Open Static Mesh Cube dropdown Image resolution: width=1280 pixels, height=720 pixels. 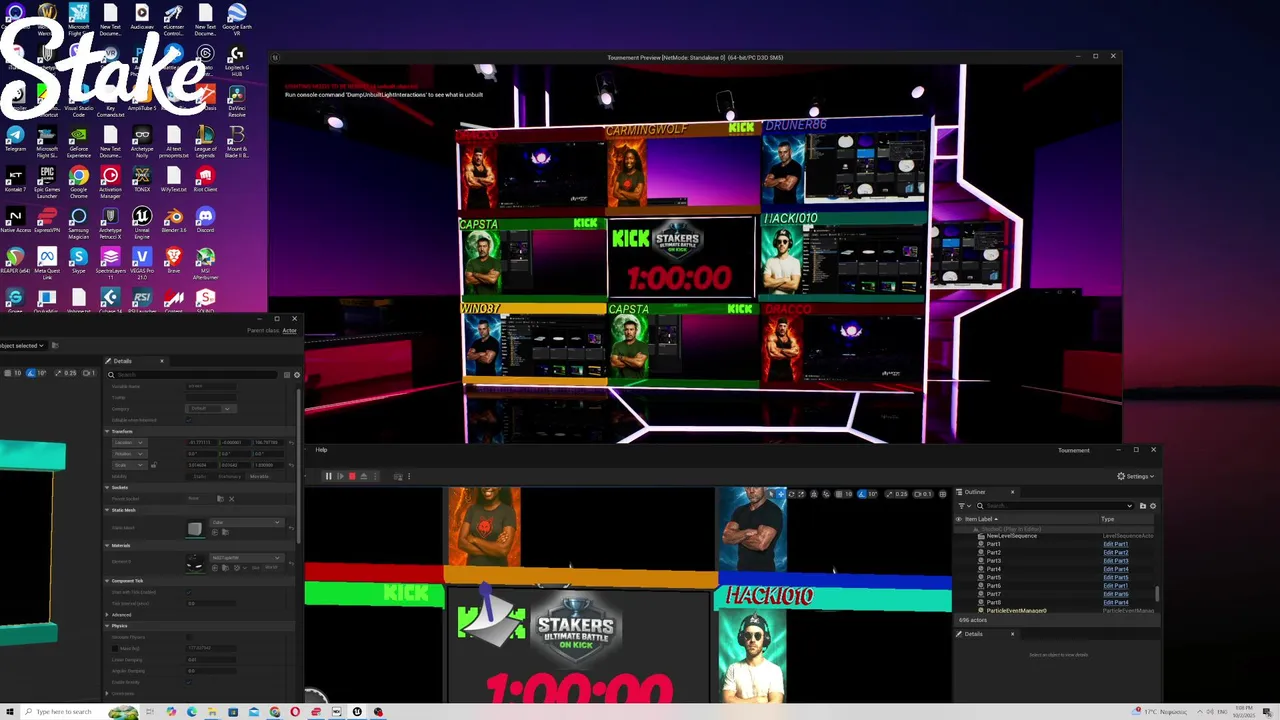[x=247, y=522]
